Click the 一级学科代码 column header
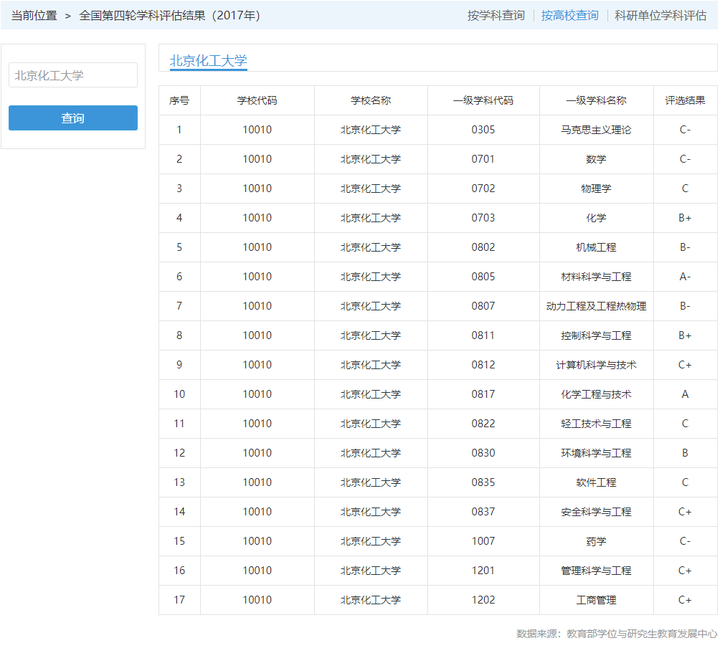The height and width of the screenshot is (648, 720). click(x=483, y=100)
